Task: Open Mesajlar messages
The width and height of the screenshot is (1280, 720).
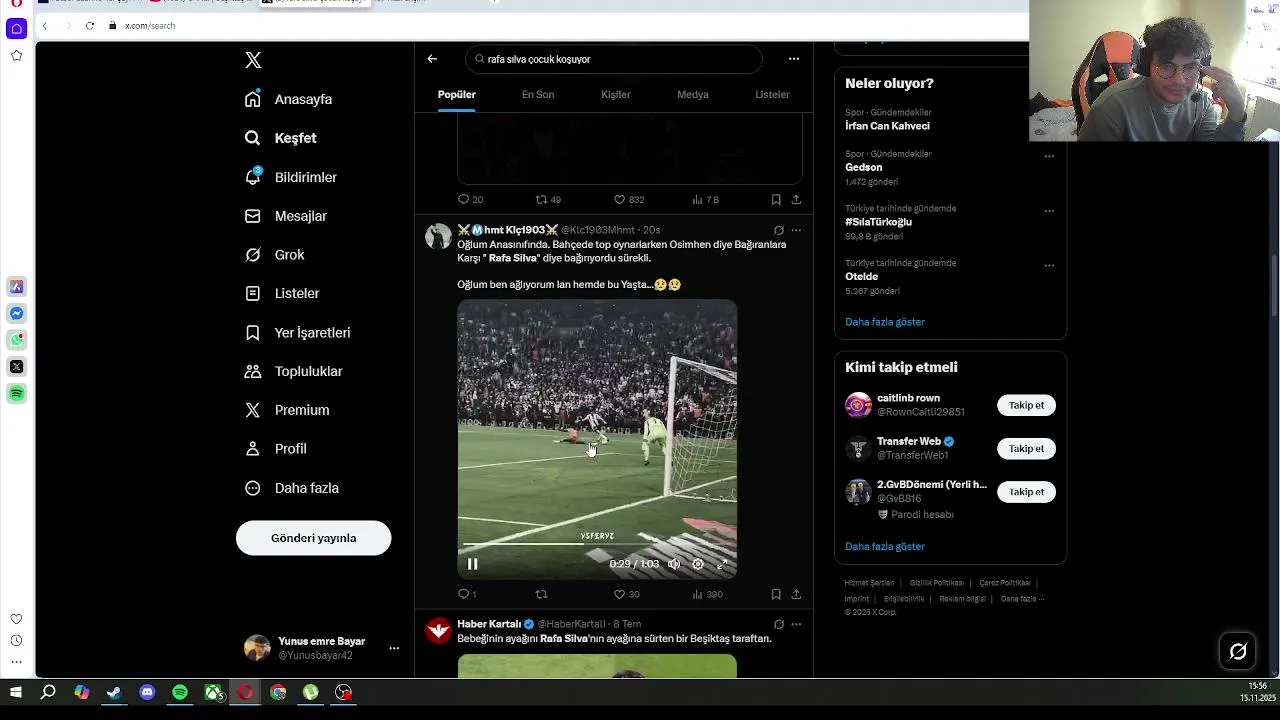Action: point(286,216)
